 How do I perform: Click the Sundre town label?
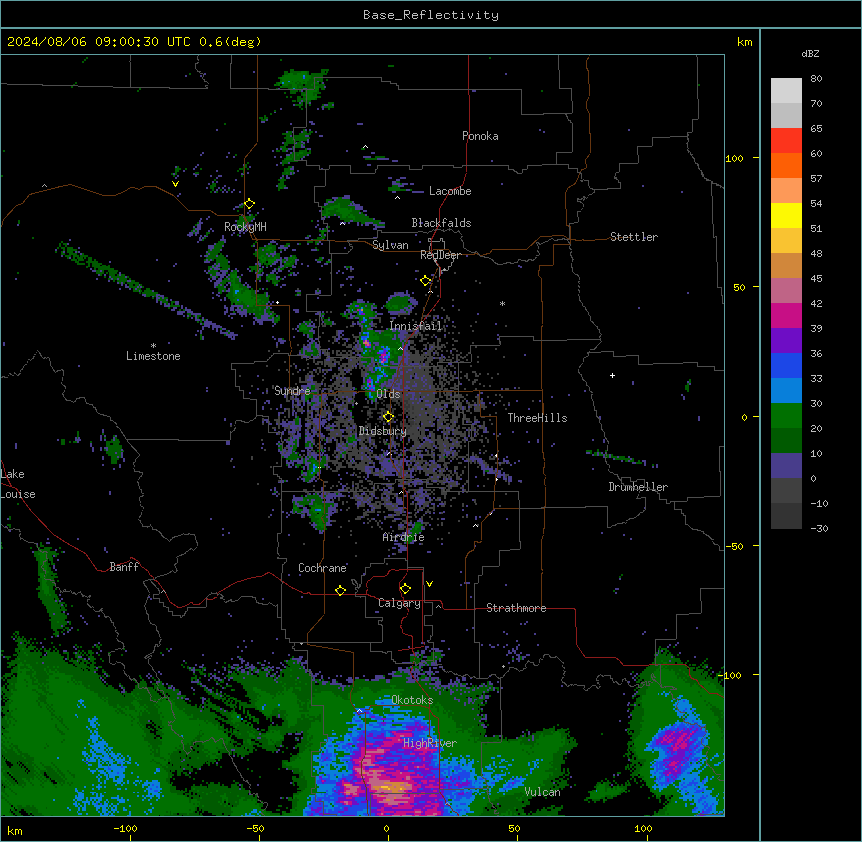coord(292,391)
